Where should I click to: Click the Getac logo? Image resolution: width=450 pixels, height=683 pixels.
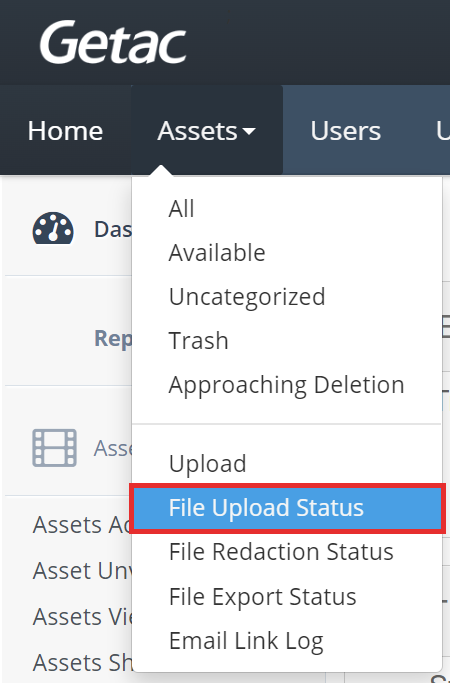(x=113, y=42)
